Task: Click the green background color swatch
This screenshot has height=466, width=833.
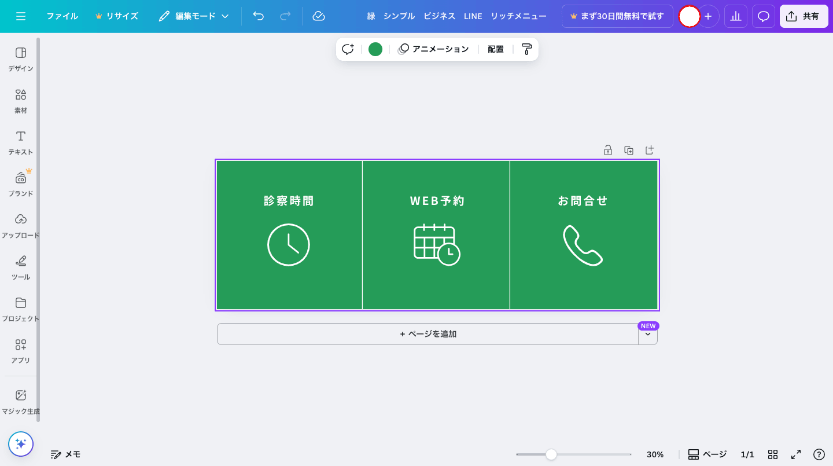Action: click(x=375, y=49)
